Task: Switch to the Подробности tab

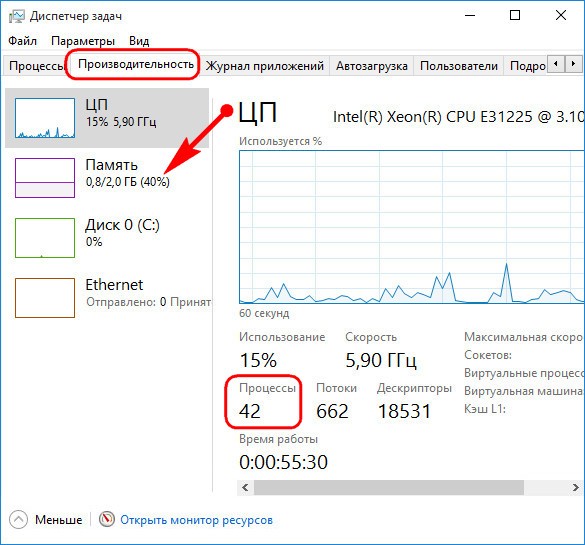Action: pos(526,66)
